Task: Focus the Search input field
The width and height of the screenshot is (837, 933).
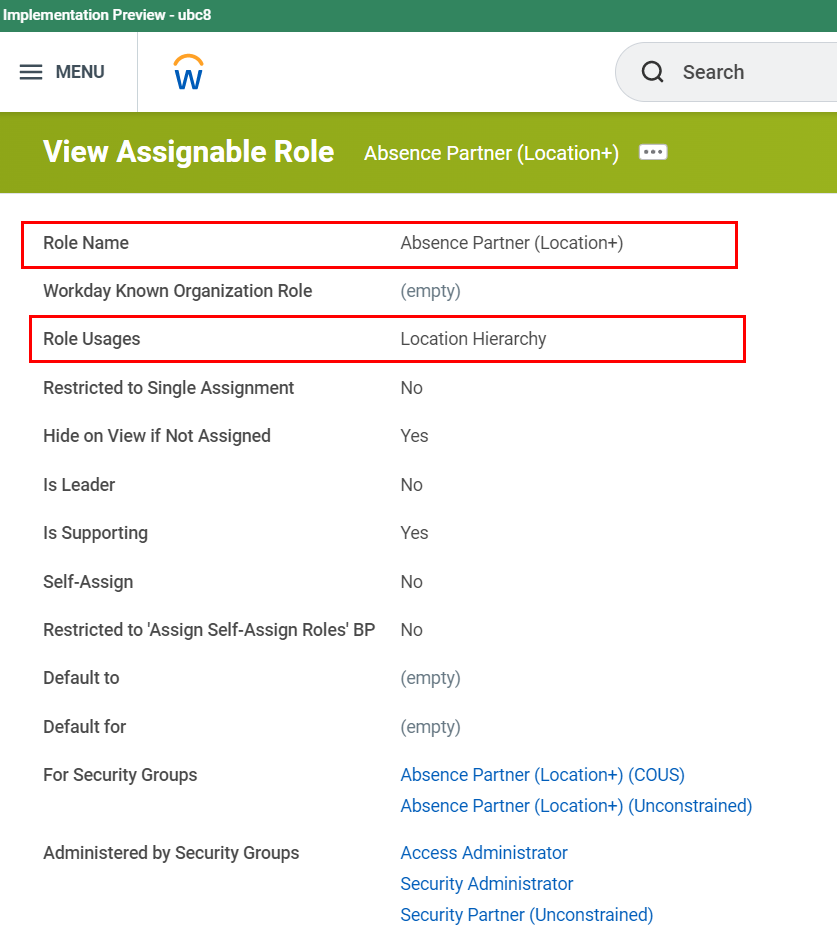Action: click(x=750, y=72)
